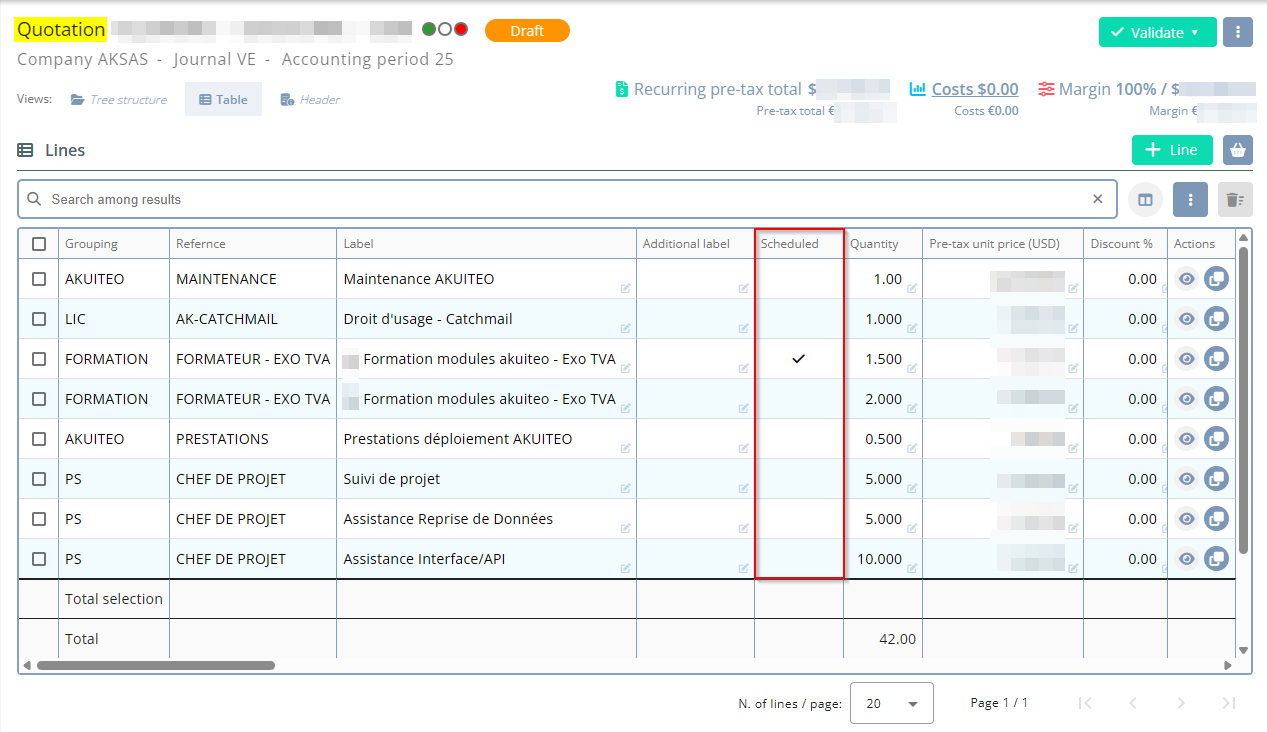The height and width of the screenshot is (732, 1267).
Task: Click the column layout icon beside search bar
Action: (x=1146, y=200)
